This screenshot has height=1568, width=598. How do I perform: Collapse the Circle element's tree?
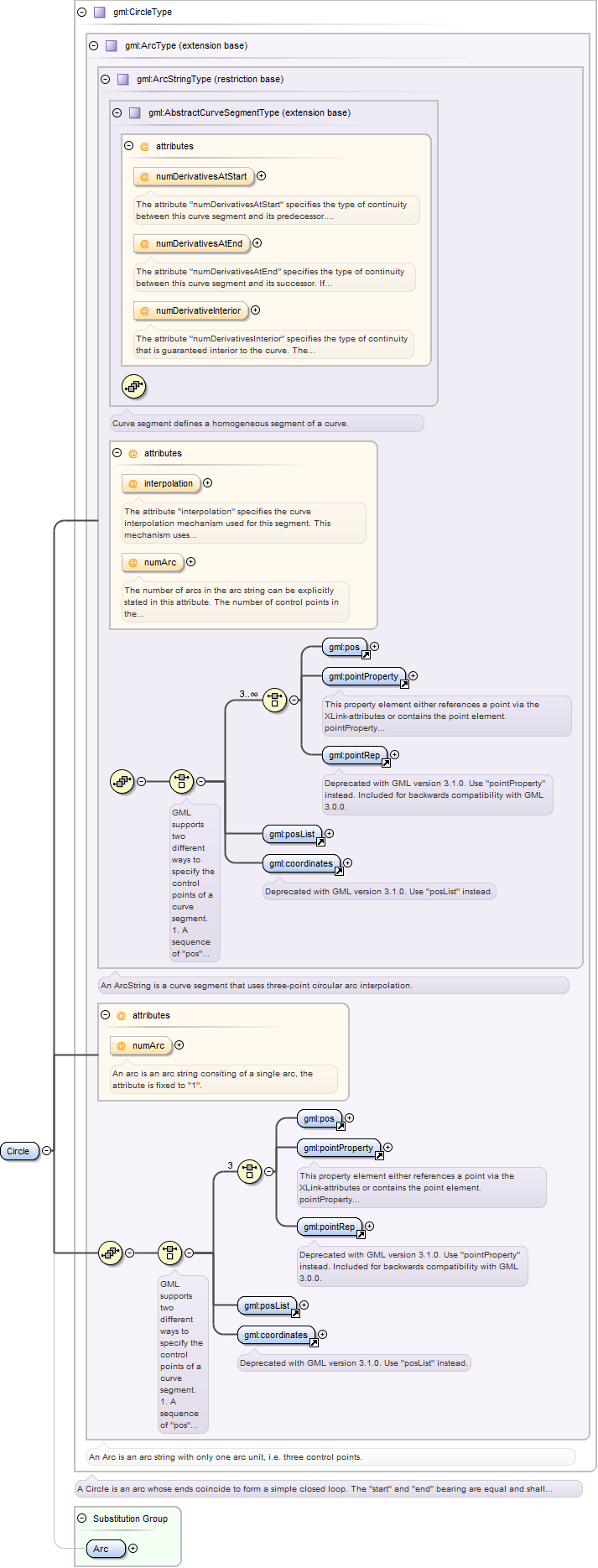[46, 1151]
